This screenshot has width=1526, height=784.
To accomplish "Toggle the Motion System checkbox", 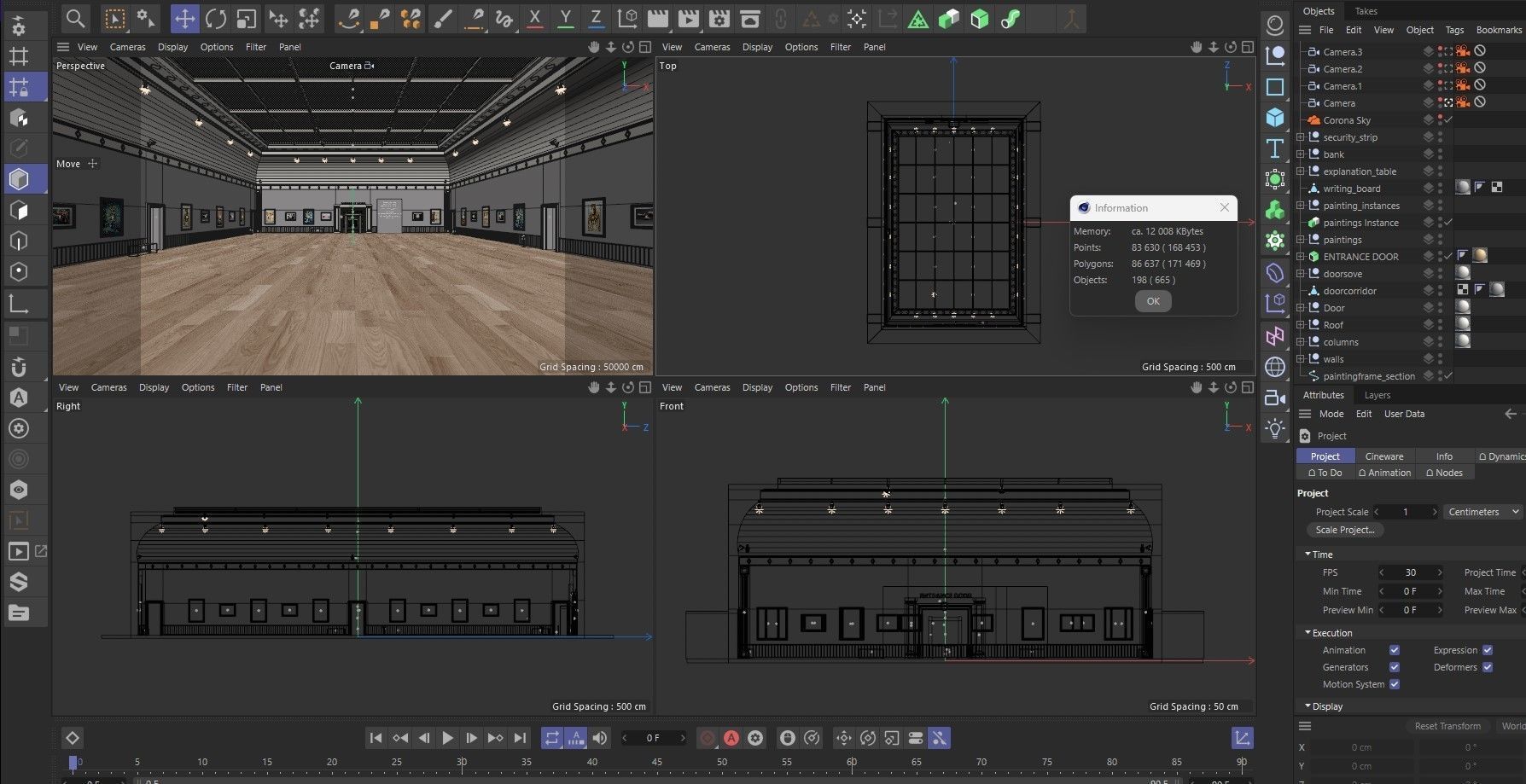I will point(1395,684).
